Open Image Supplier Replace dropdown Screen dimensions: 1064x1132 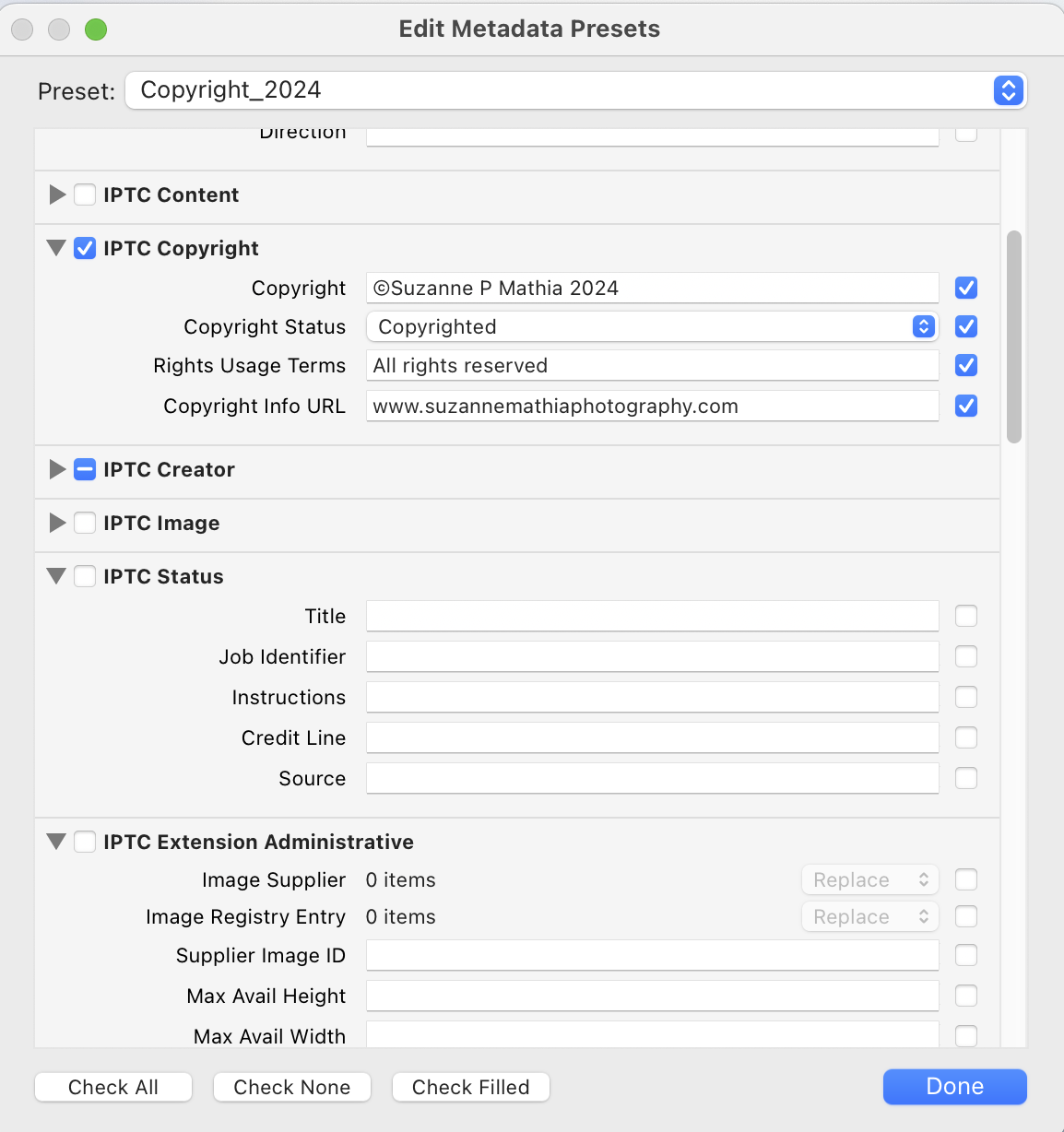869,880
